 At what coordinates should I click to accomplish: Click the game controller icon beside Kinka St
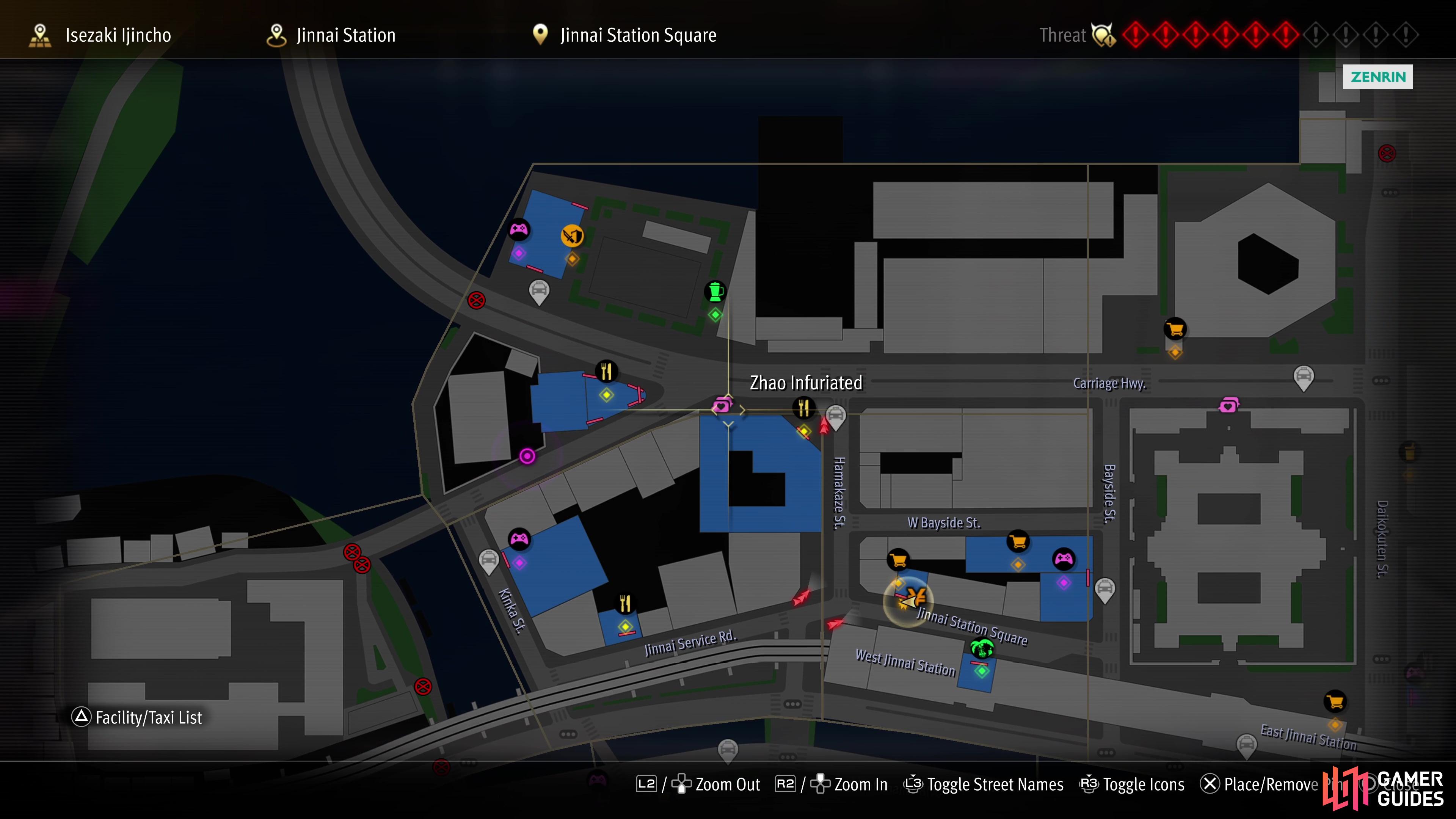coord(519,539)
